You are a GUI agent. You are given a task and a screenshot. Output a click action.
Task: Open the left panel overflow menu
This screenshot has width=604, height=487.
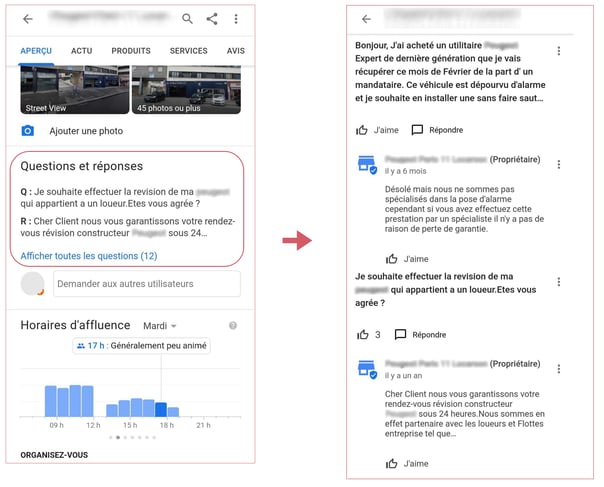[236, 18]
